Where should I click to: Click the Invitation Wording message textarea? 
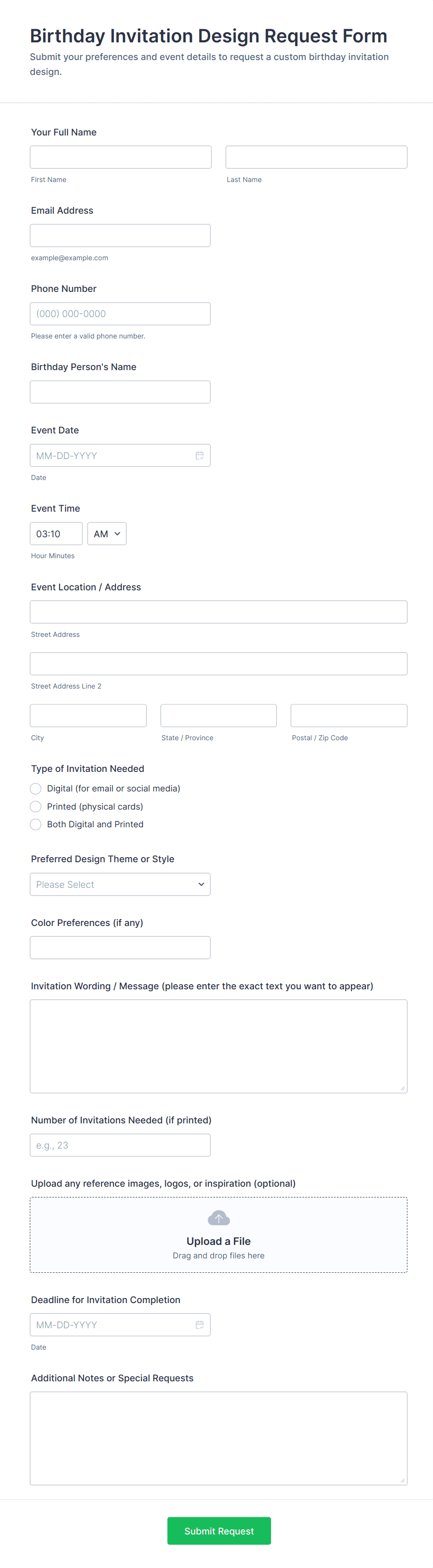[x=219, y=1046]
